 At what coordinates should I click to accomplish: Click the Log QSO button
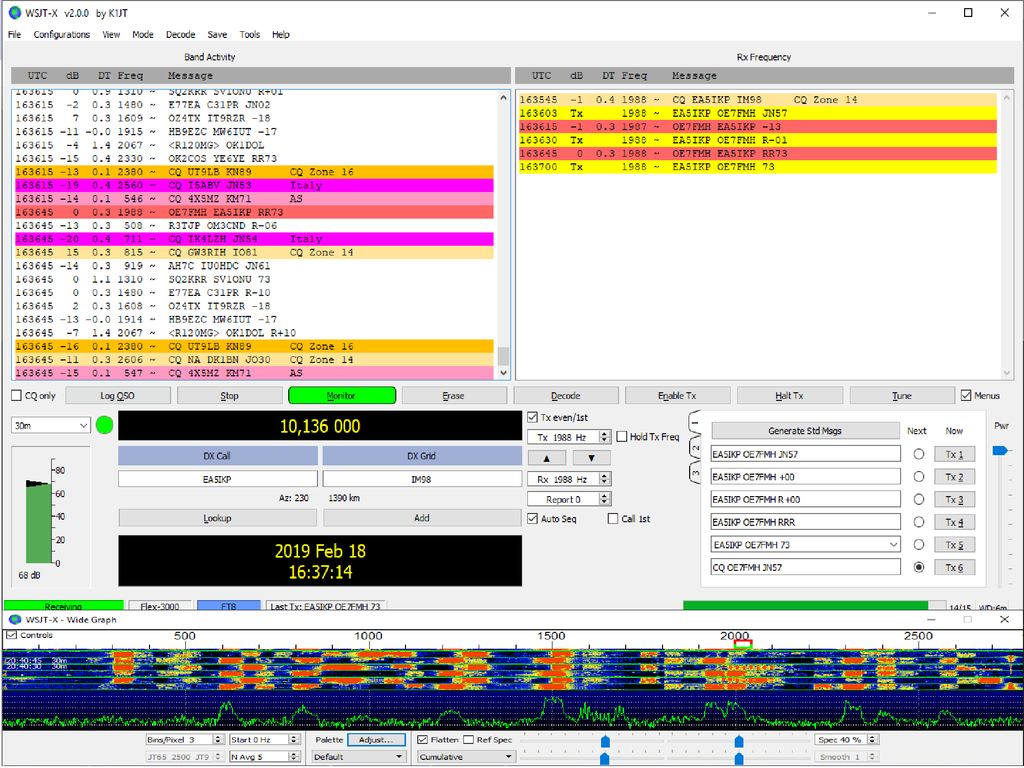tap(118, 396)
